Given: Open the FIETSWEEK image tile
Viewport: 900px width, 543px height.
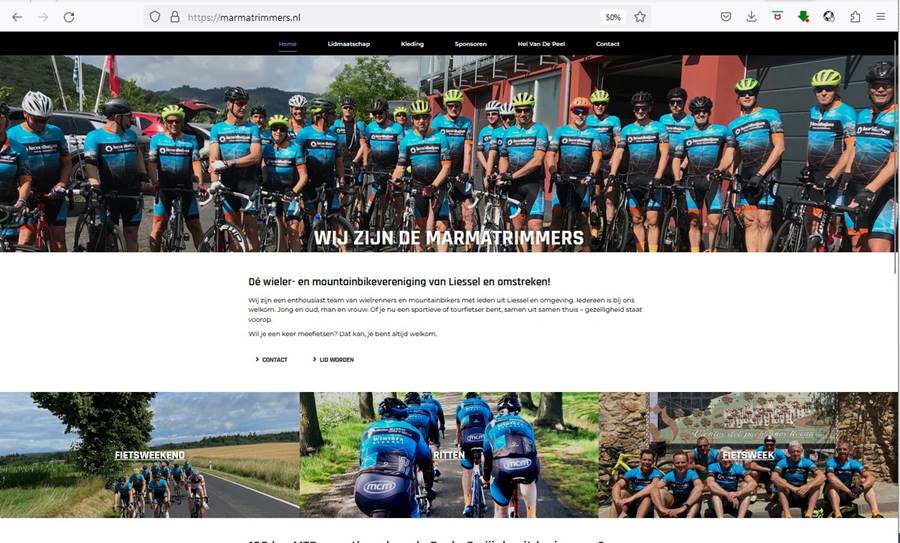Looking at the screenshot, I should click(748, 455).
